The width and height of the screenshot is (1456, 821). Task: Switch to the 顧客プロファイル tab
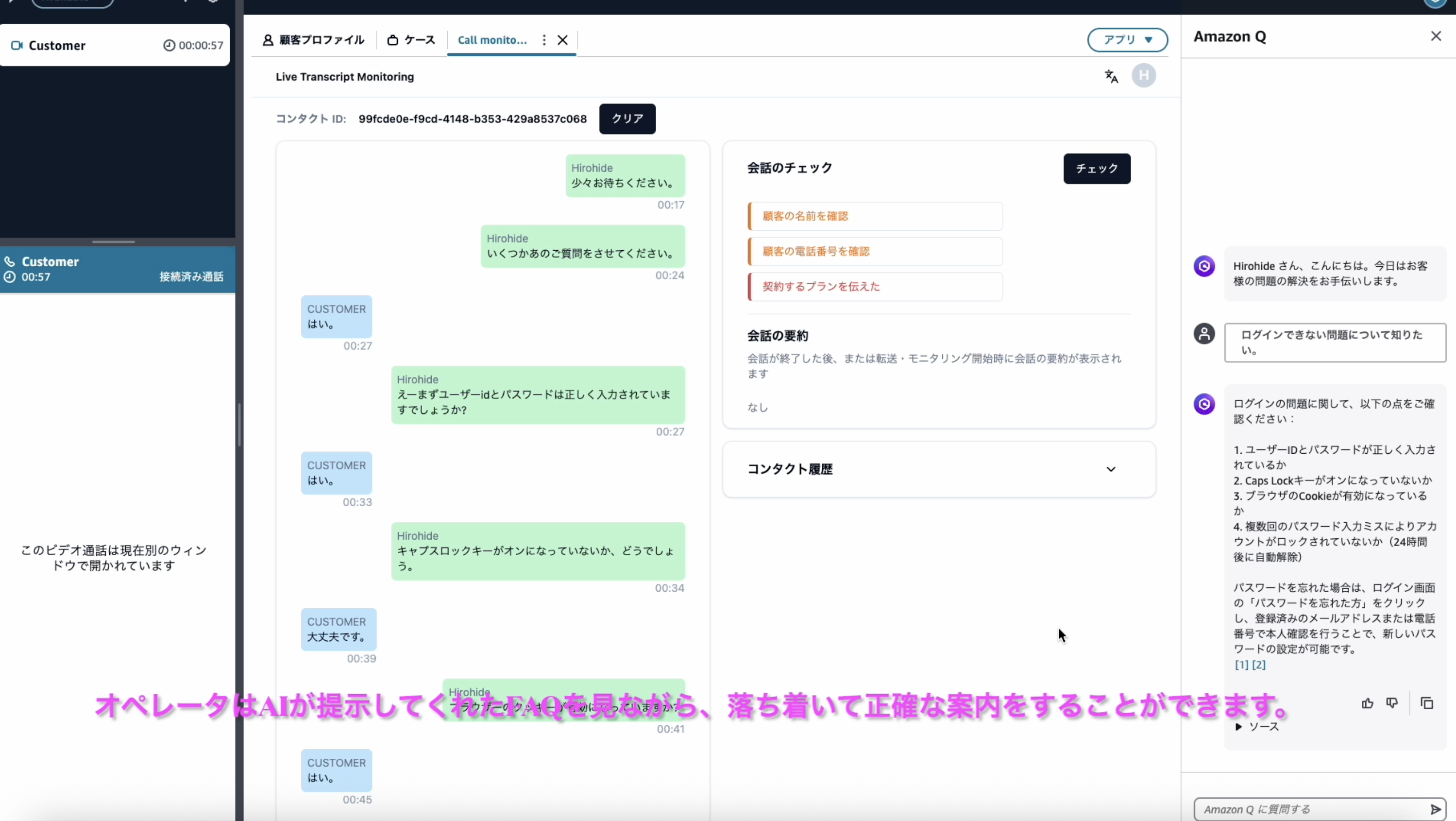pos(314,40)
